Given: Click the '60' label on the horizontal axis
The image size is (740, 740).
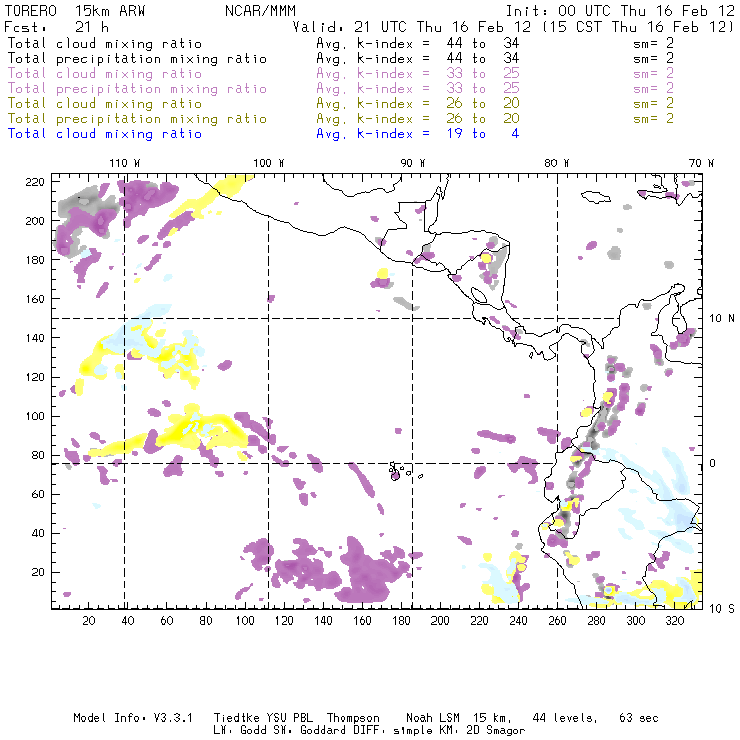Looking at the screenshot, I should pyautogui.click(x=167, y=621).
